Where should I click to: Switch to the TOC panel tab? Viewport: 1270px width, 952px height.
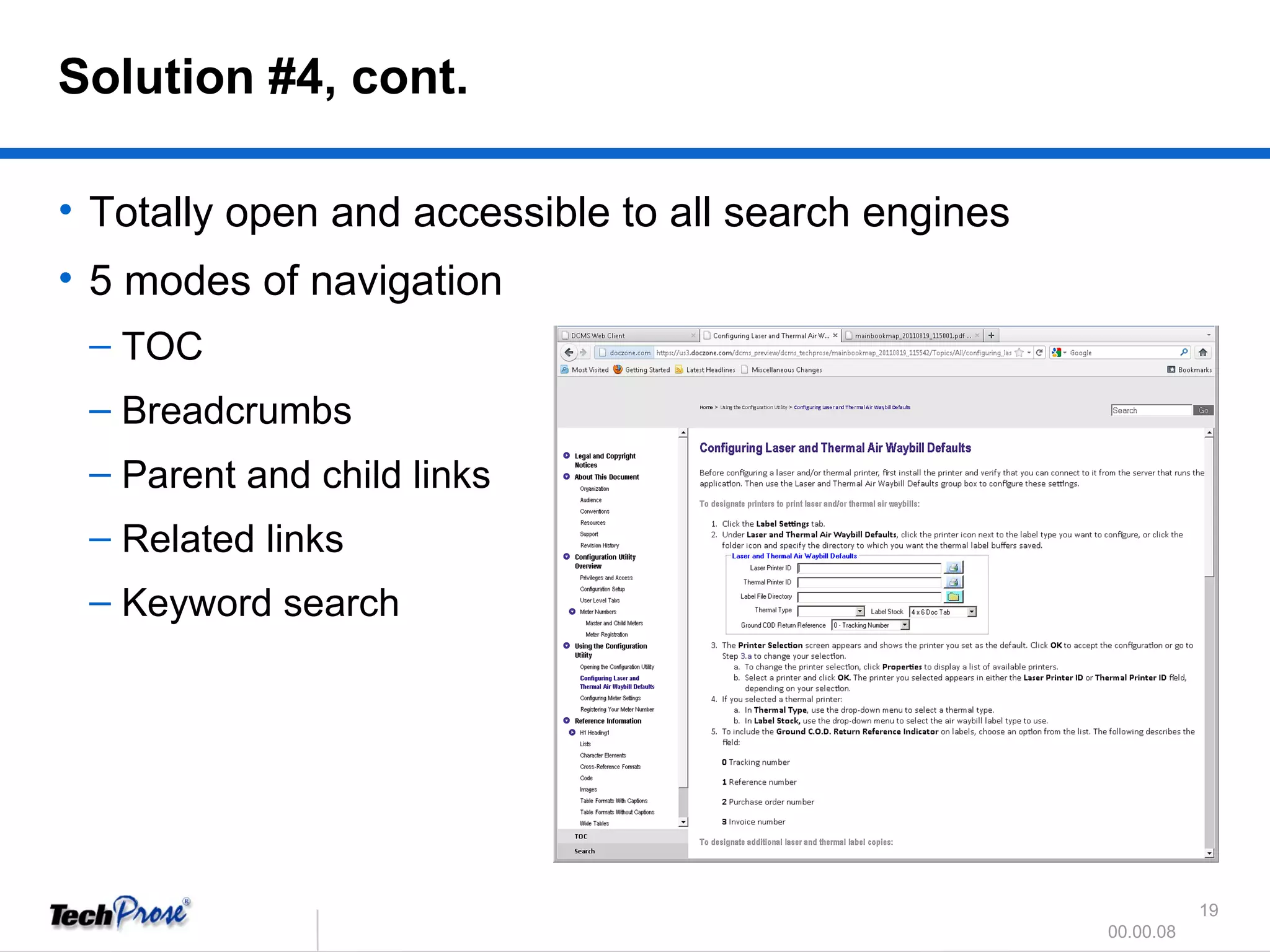point(623,836)
